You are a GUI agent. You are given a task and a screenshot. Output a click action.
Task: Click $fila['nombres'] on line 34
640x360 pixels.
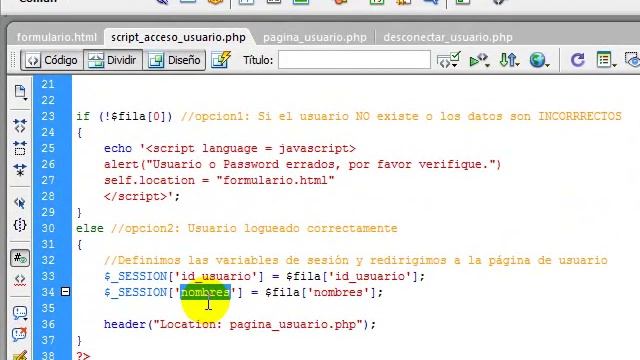[320, 292]
